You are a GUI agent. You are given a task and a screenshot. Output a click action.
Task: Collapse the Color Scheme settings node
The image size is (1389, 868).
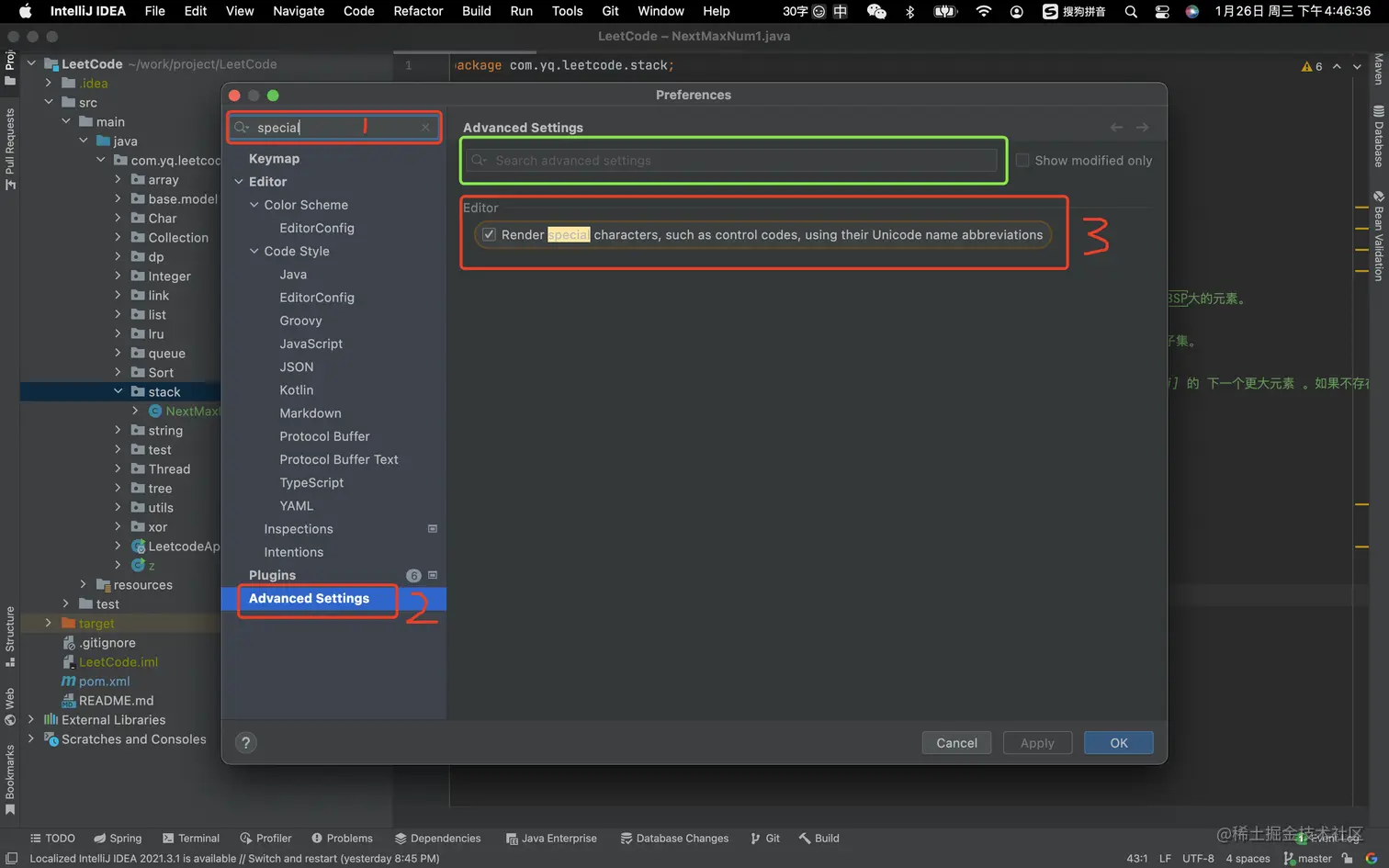click(x=254, y=205)
